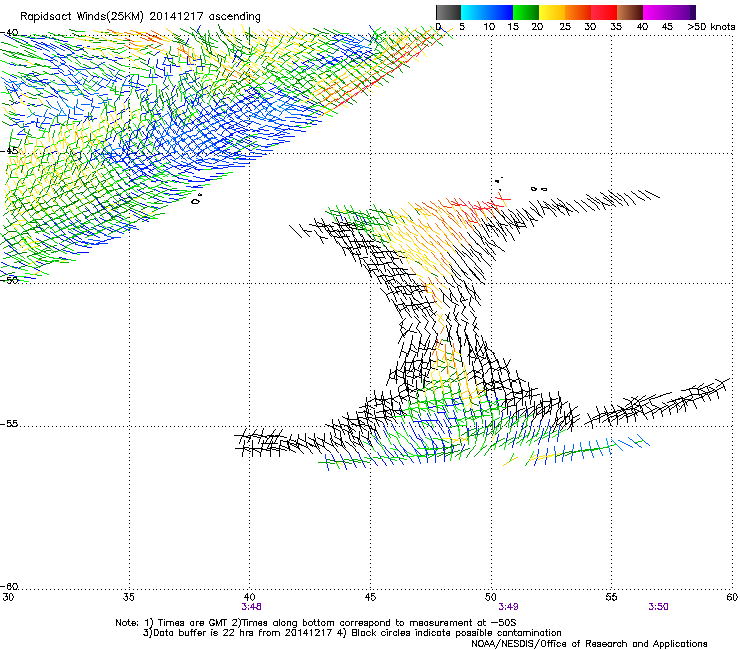Click the latitude axis label '-45'
Screen dimensions: 740x650
tap(9, 151)
